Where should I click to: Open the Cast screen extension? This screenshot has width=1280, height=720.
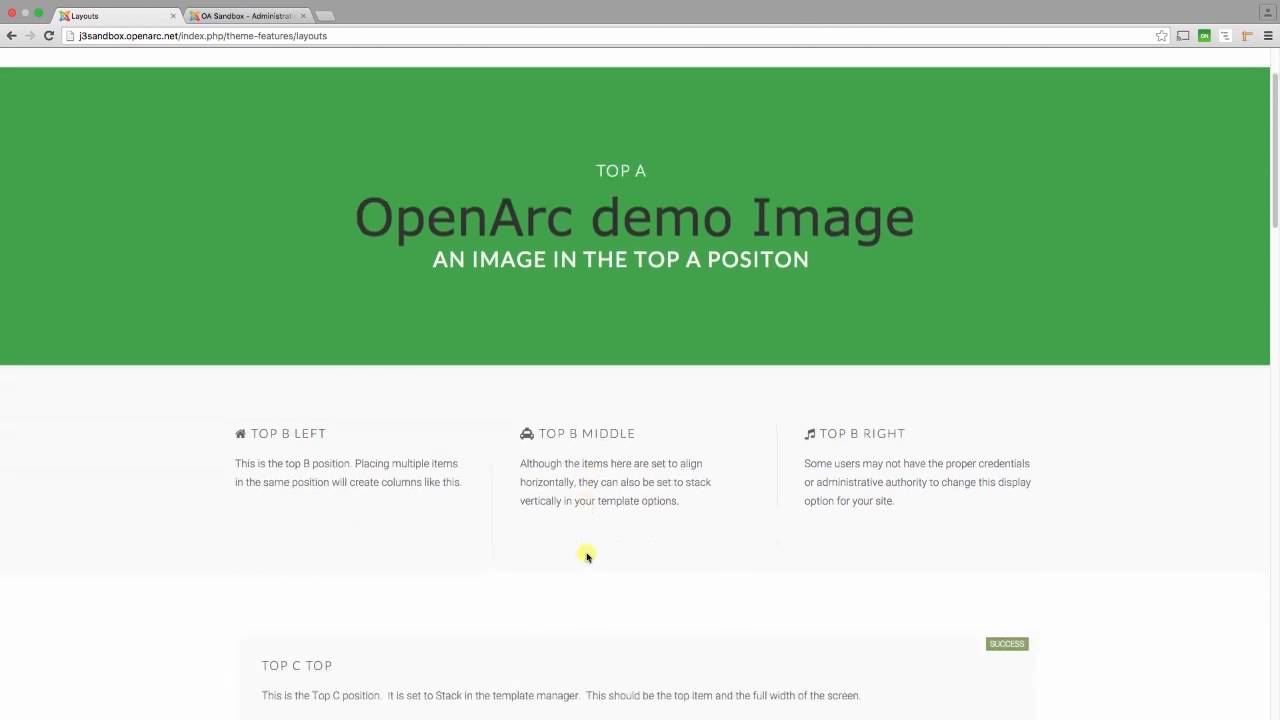pyautogui.click(x=1183, y=36)
